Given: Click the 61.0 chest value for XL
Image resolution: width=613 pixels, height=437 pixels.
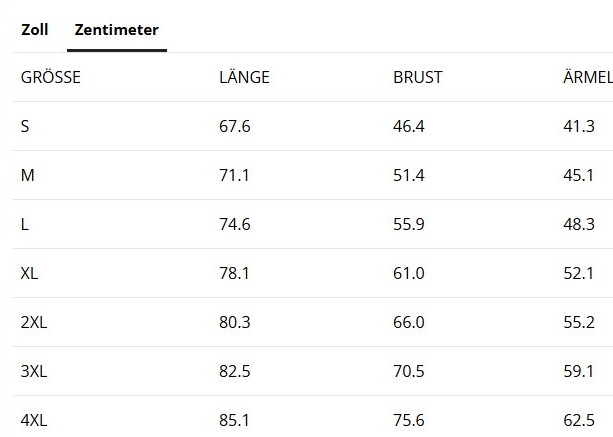Looking at the screenshot, I should [x=409, y=273].
